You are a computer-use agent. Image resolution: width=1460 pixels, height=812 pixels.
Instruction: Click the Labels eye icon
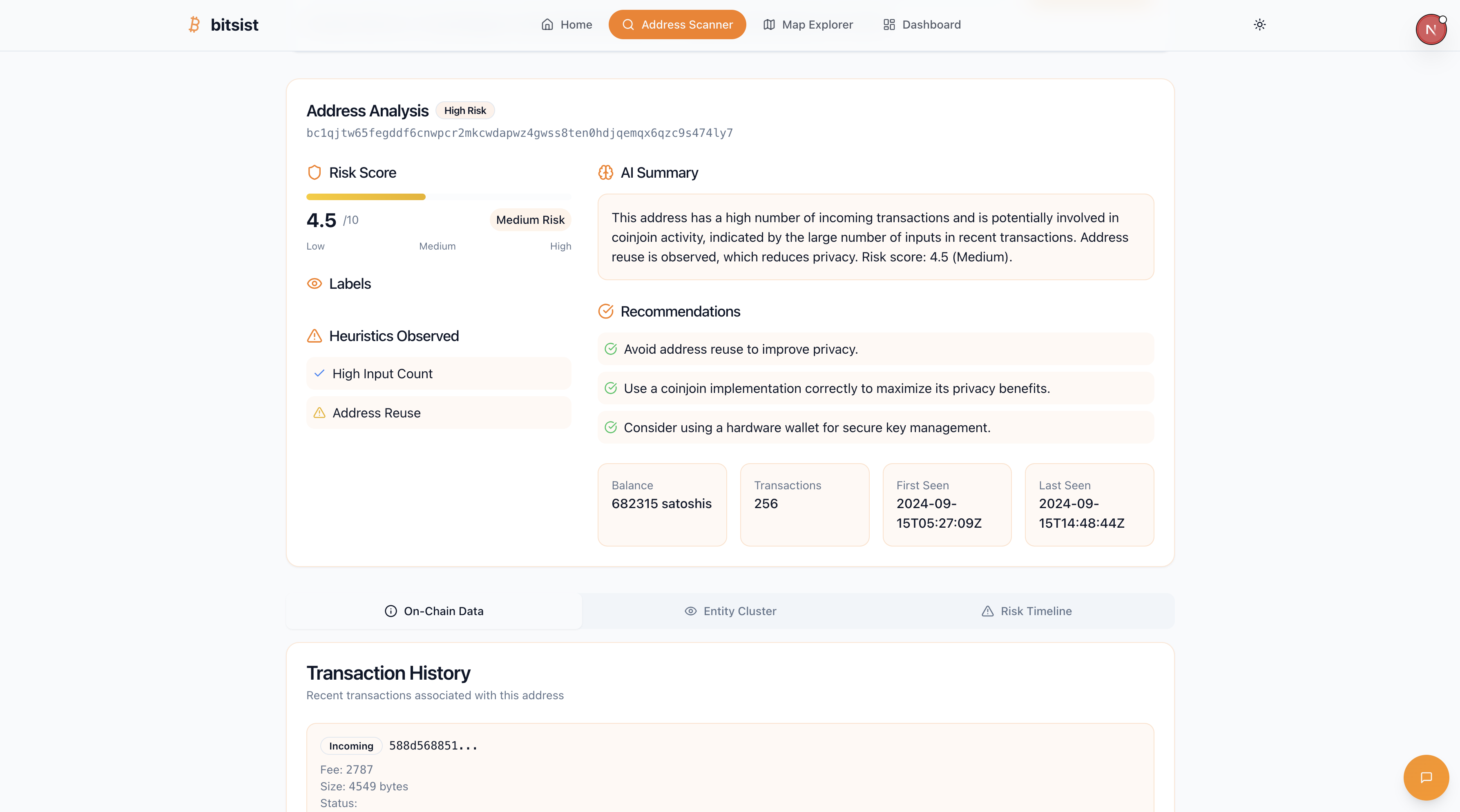(315, 283)
